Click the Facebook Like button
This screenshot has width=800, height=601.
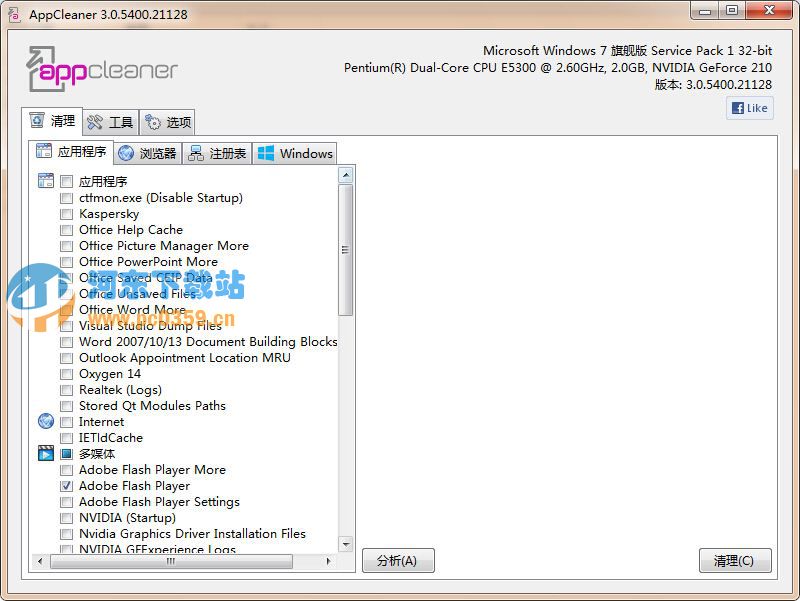(x=749, y=107)
